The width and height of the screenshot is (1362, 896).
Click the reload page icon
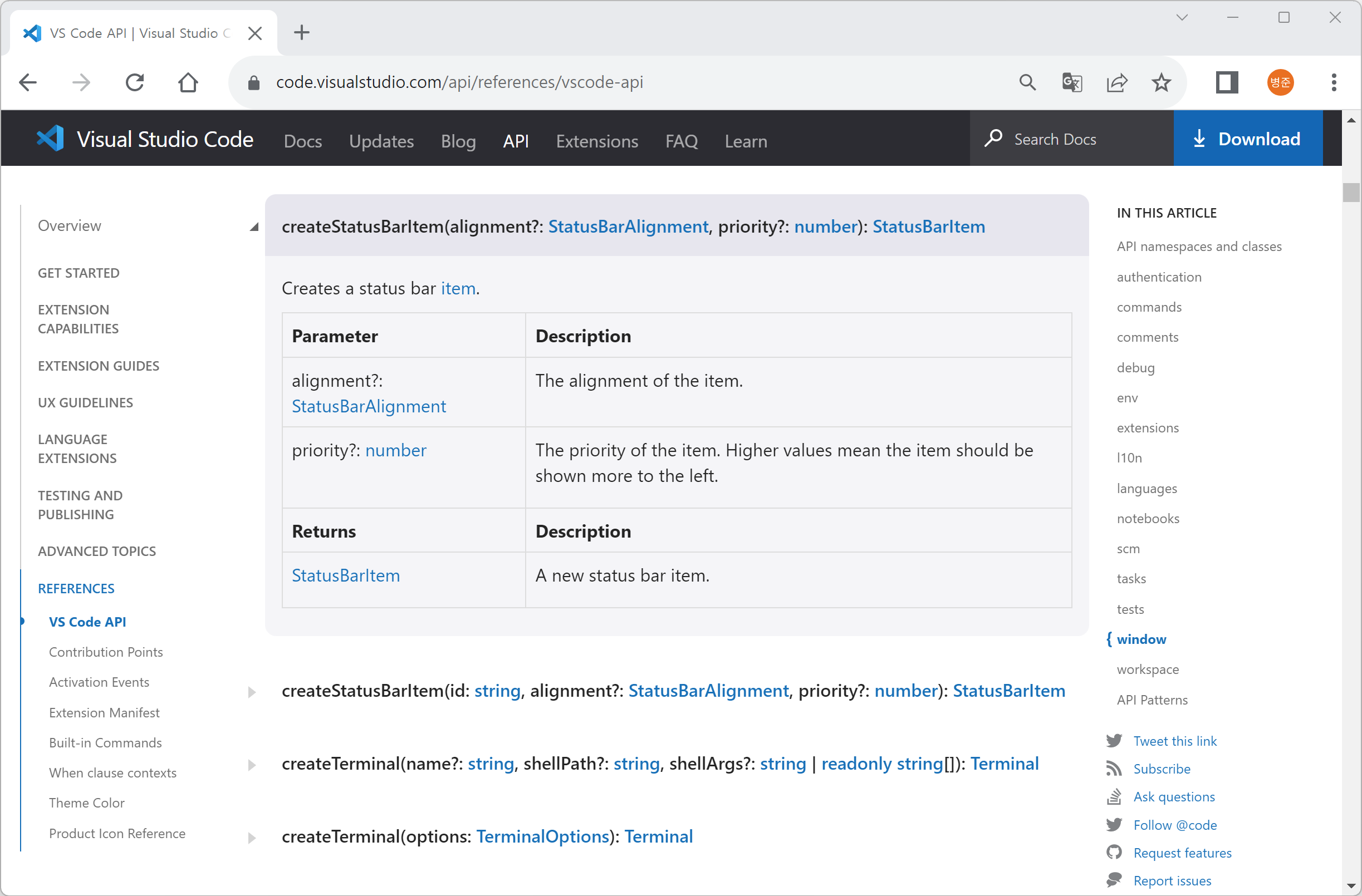click(135, 82)
